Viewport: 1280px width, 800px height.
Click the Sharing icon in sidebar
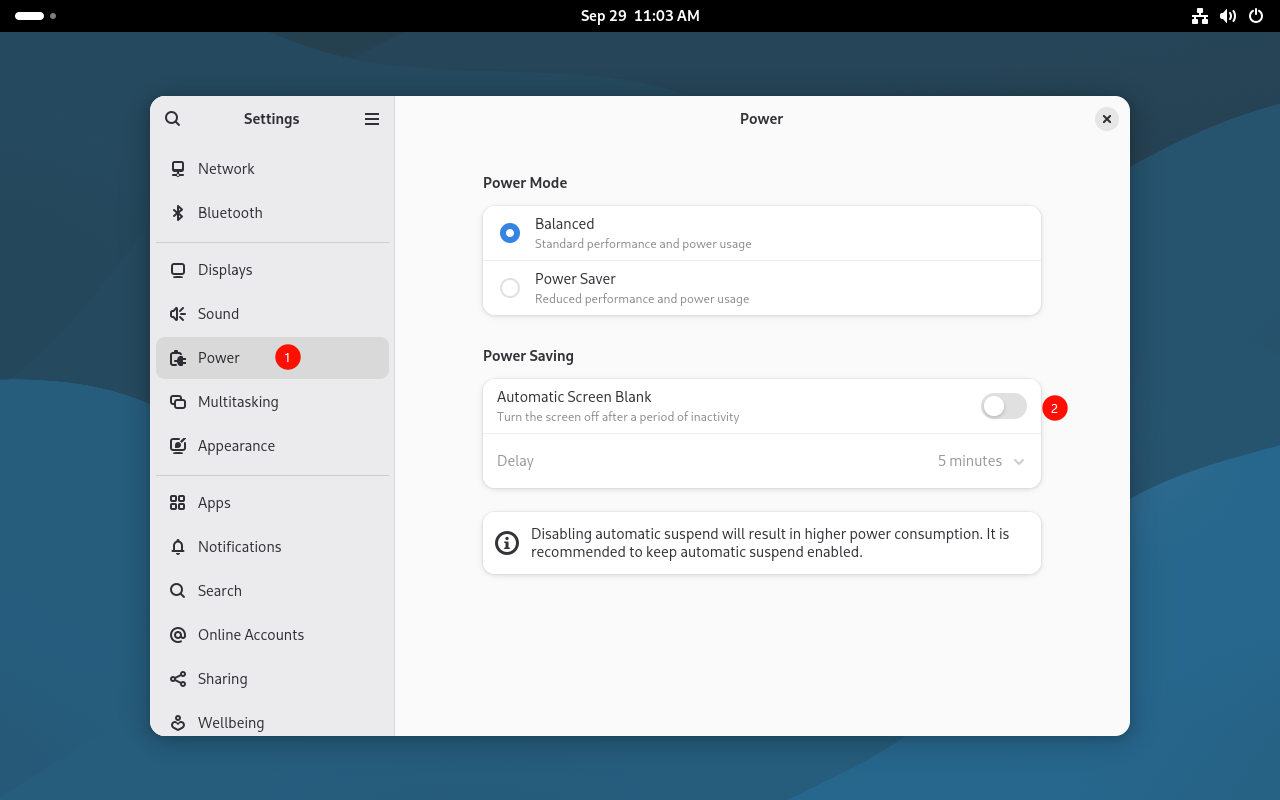click(178, 679)
